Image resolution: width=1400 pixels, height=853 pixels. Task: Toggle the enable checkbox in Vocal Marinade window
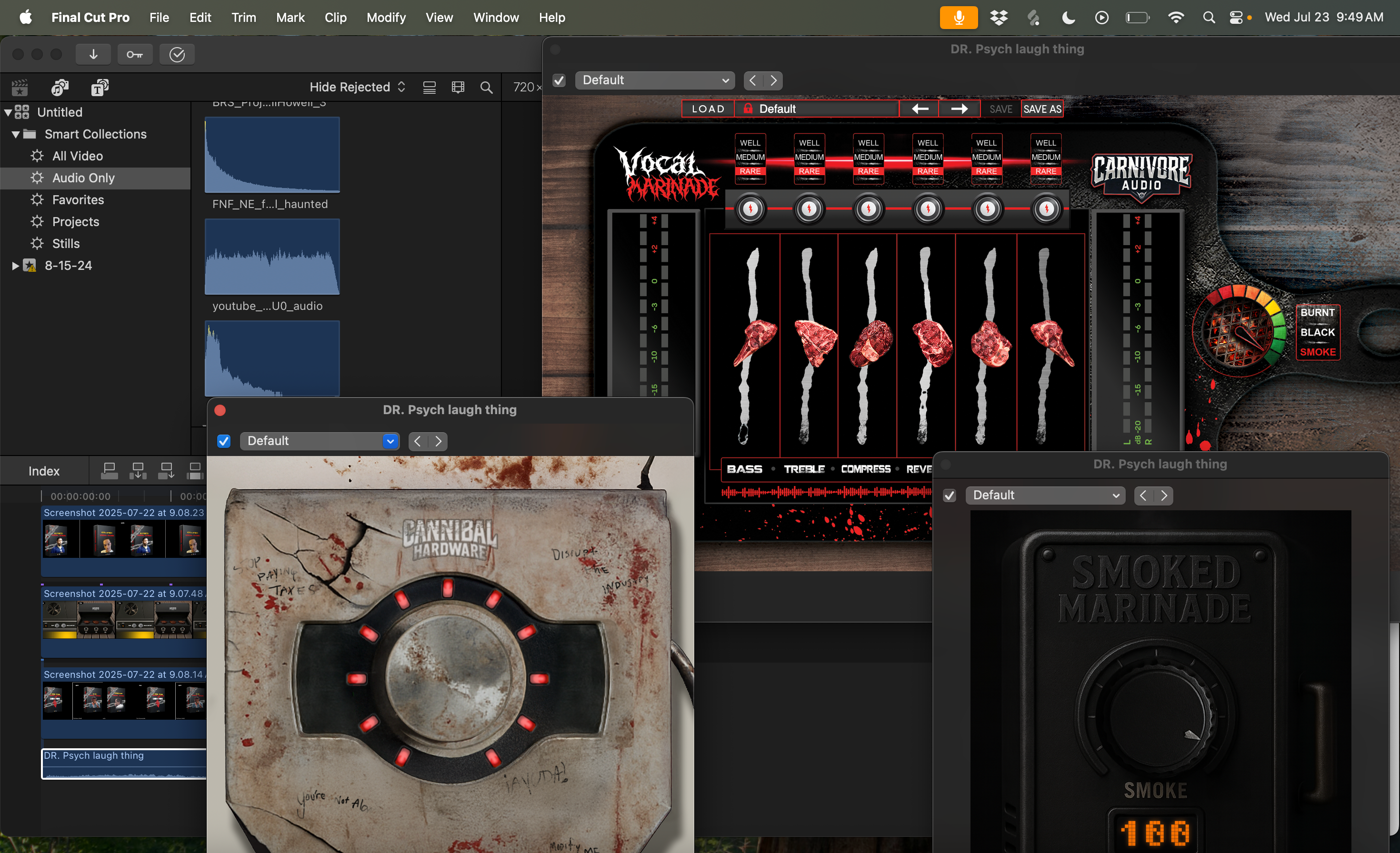[559, 80]
